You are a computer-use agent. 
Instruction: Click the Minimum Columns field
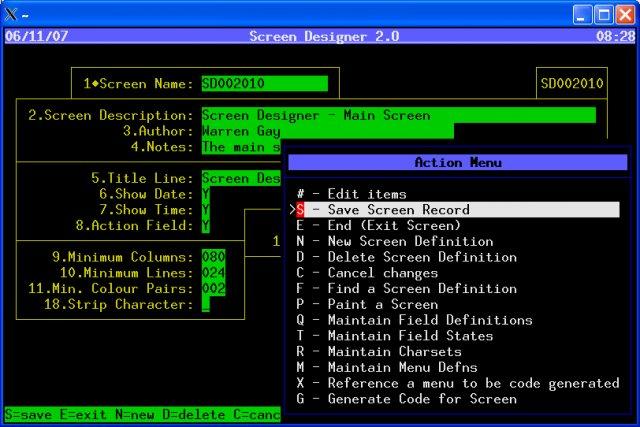[x=213, y=257]
